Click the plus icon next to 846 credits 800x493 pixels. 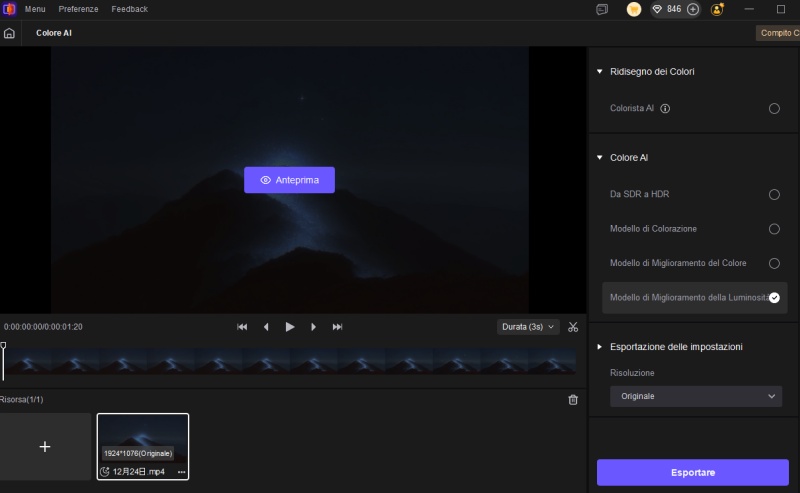tap(693, 9)
